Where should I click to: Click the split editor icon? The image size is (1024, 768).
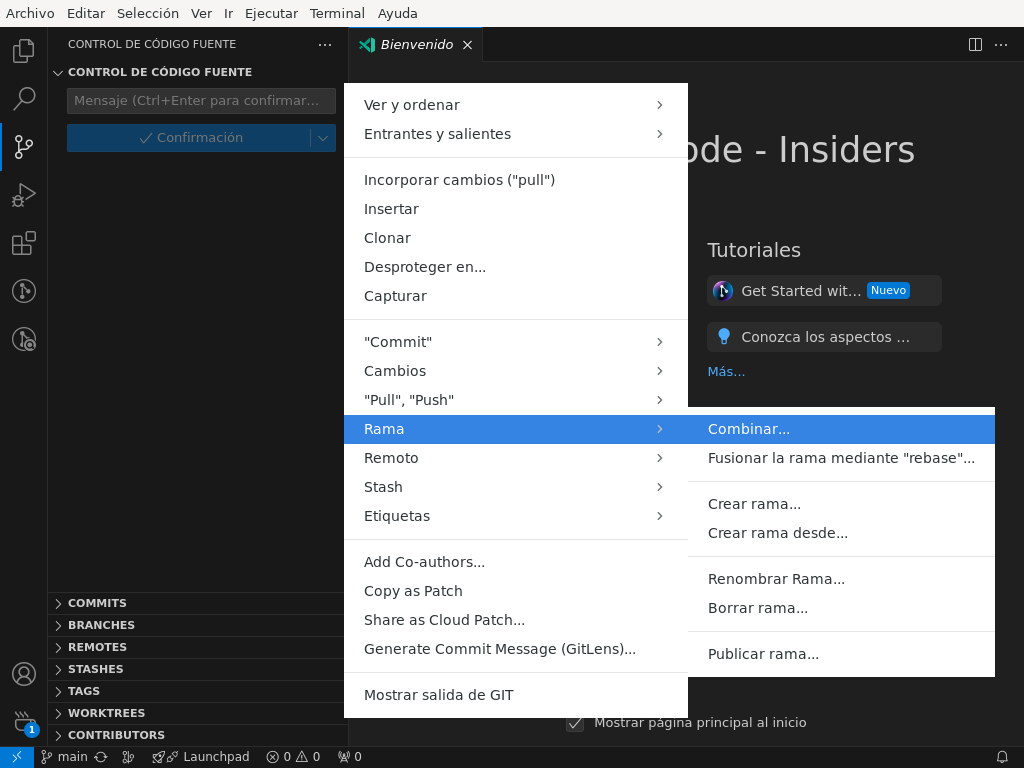(975, 44)
